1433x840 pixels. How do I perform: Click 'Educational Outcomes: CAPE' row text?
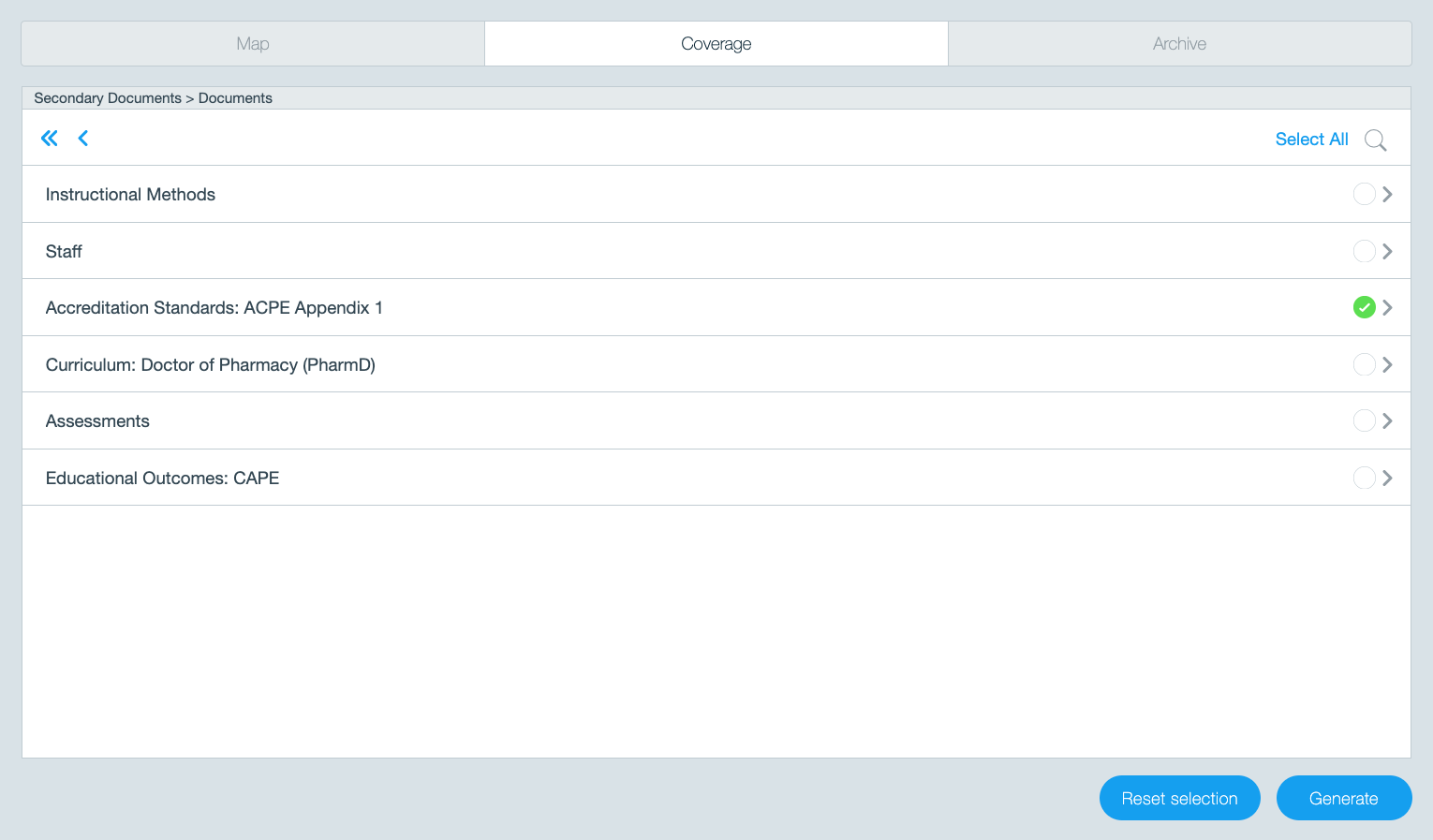162,479
